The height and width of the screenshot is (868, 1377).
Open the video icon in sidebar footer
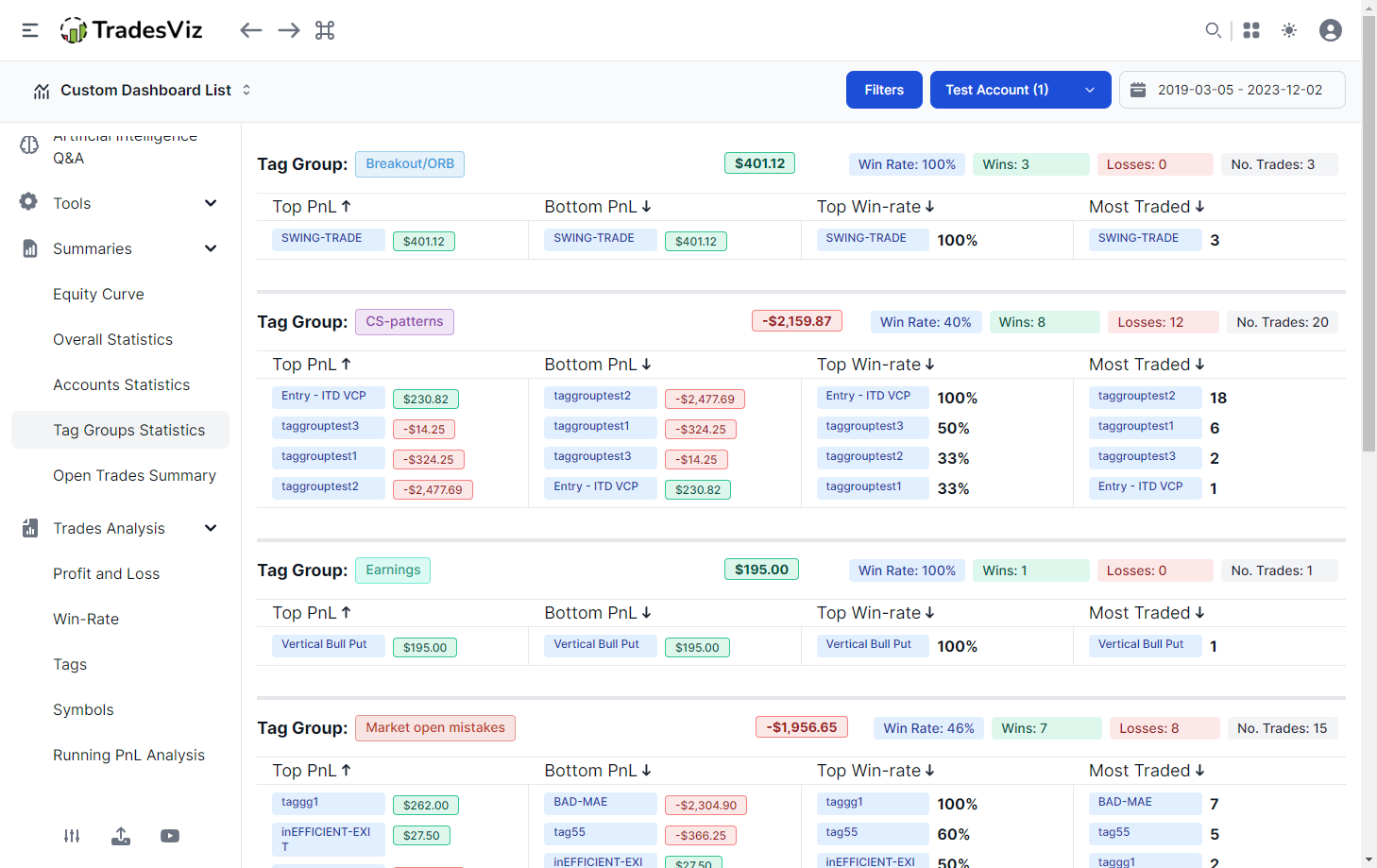pos(170,836)
